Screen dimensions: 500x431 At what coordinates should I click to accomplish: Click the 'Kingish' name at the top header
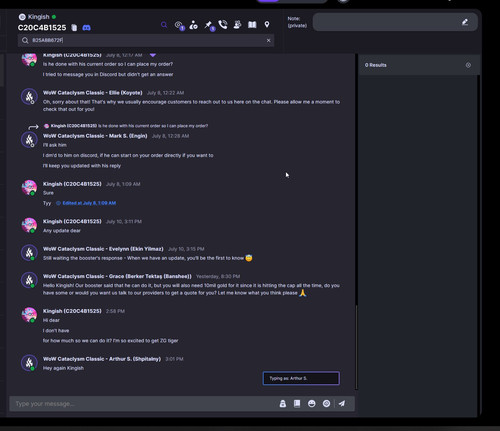[x=39, y=17]
